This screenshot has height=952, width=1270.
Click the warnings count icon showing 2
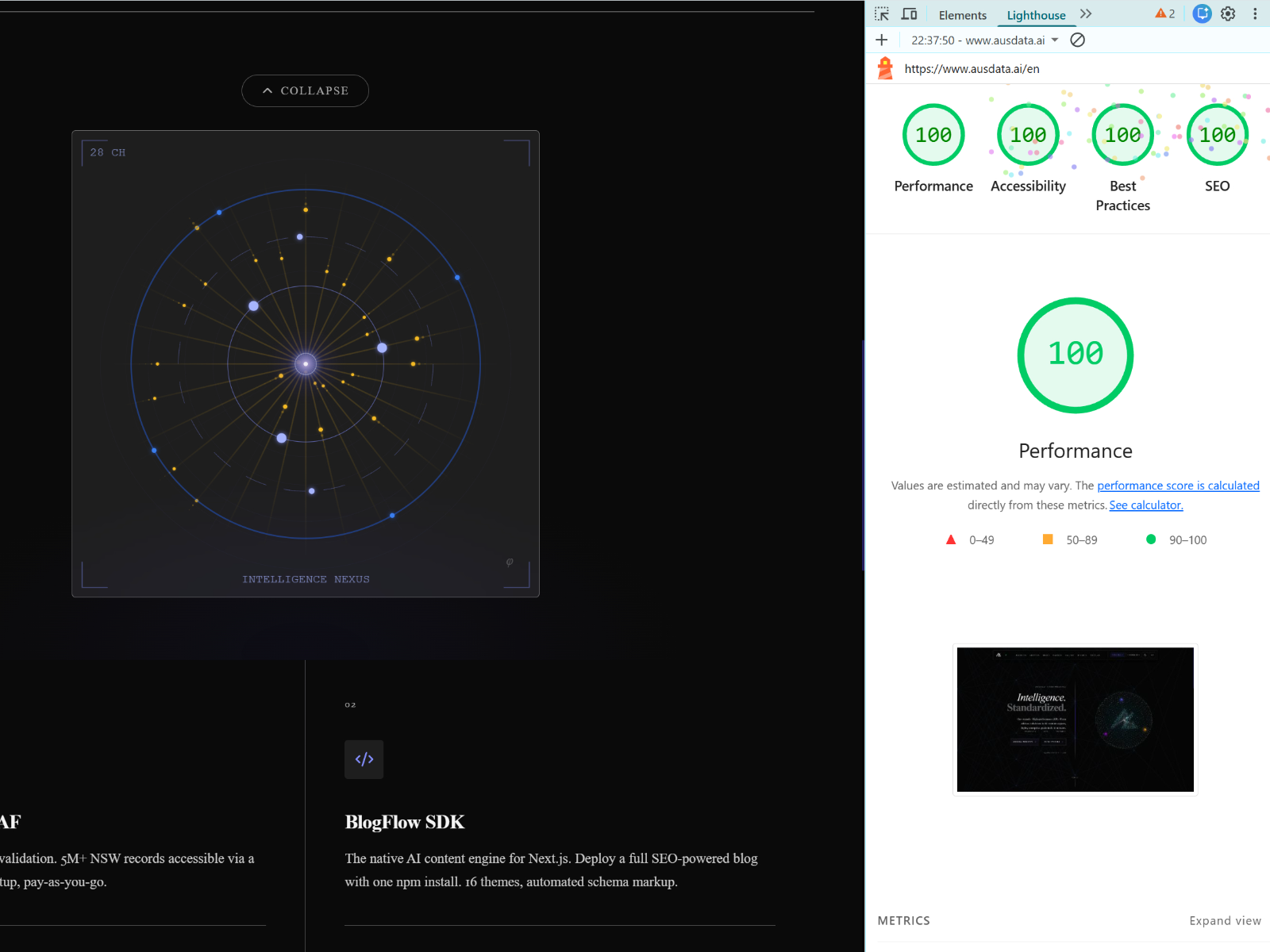(x=1164, y=14)
